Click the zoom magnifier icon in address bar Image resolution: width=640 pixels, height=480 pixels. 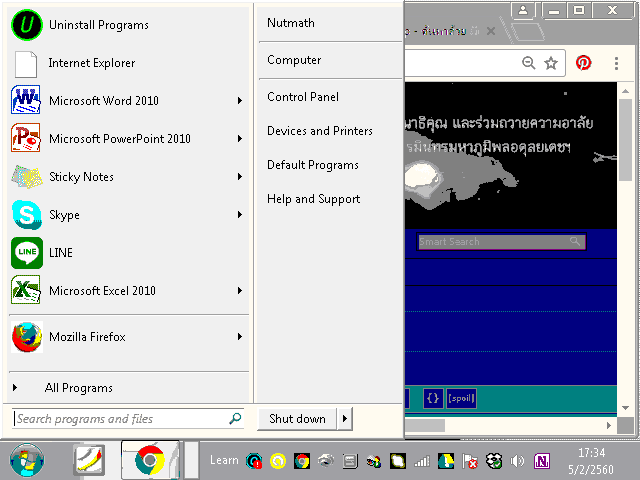(x=529, y=63)
